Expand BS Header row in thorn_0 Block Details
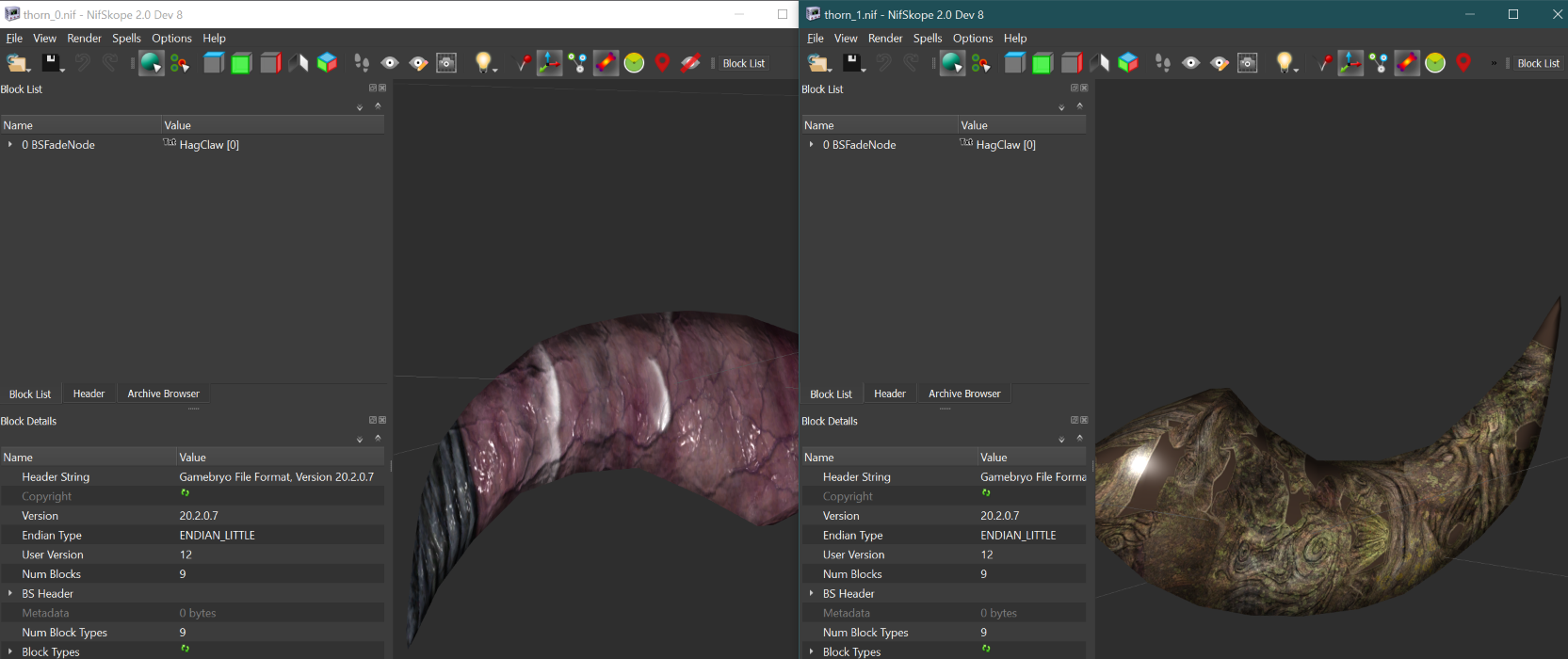 (10, 594)
